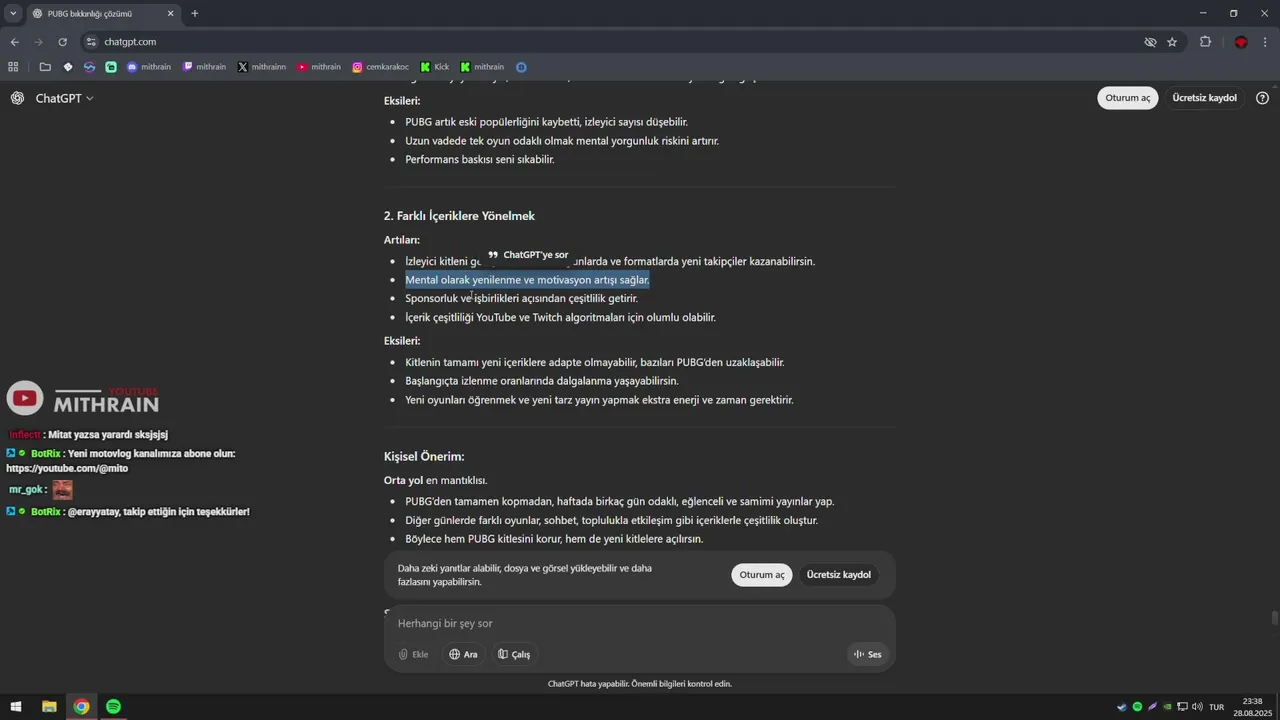
Task: Close the 'PUBG bıkkınlığı çözümü' tab
Action: [x=170, y=14]
